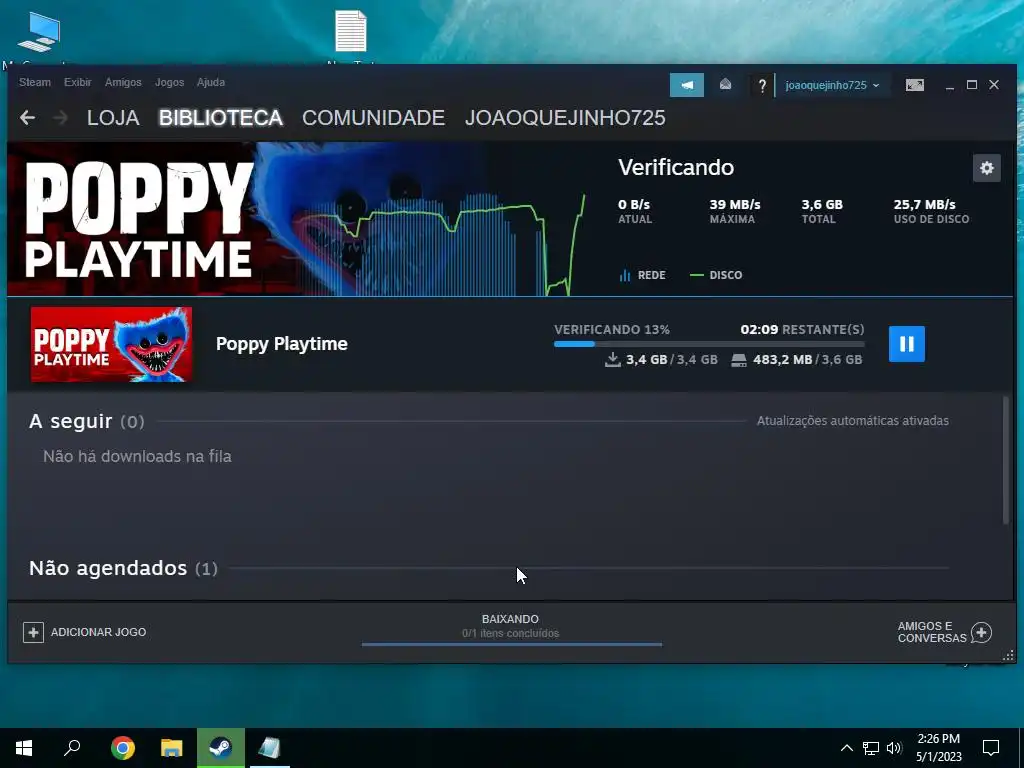The image size is (1024, 768).
Task: Click the download size icon beside 3,4 GB
Action: point(613,359)
